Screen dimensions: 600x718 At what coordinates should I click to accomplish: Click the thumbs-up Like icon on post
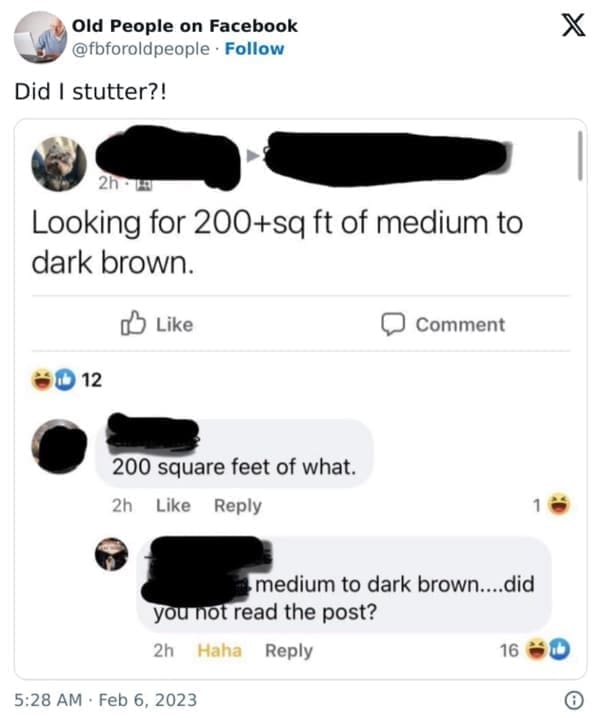click(x=133, y=323)
